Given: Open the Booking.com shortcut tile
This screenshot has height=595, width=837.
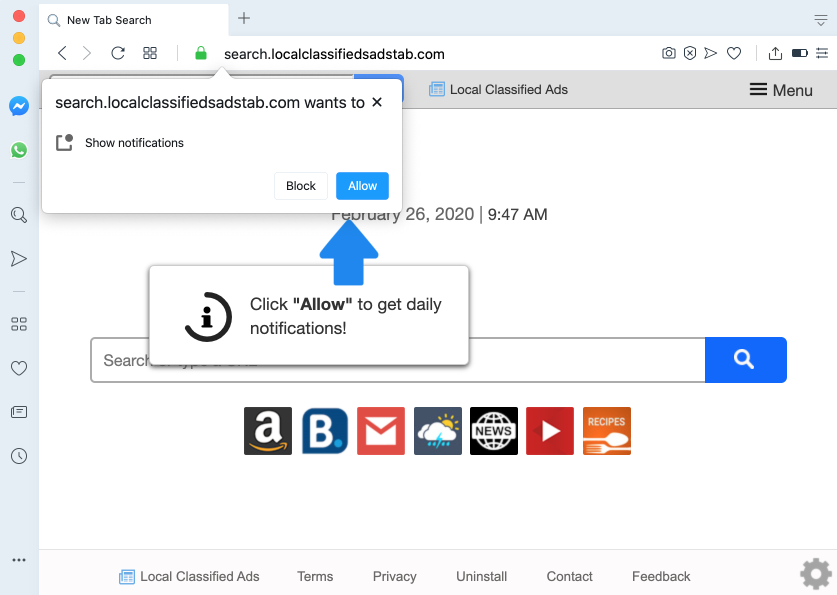Looking at the screenshot, I should click(324, 431).
